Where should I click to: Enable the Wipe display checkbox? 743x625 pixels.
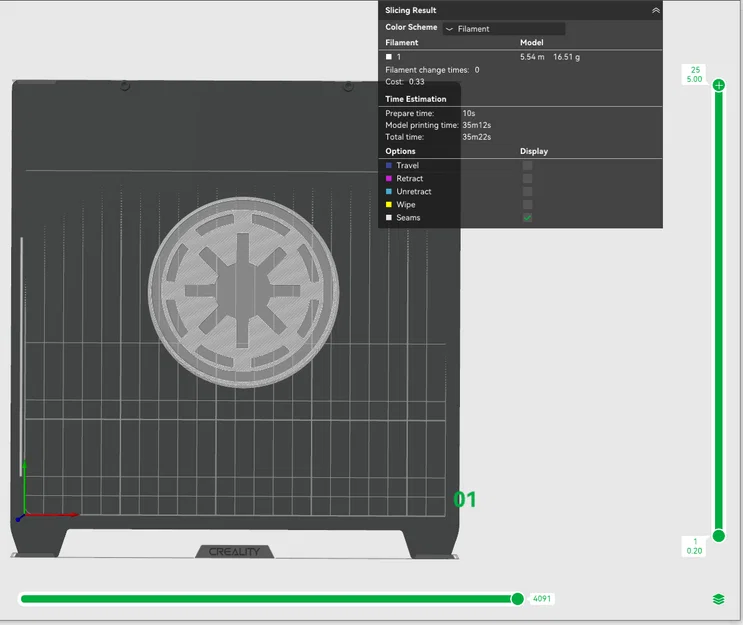(x=527, y=205)
